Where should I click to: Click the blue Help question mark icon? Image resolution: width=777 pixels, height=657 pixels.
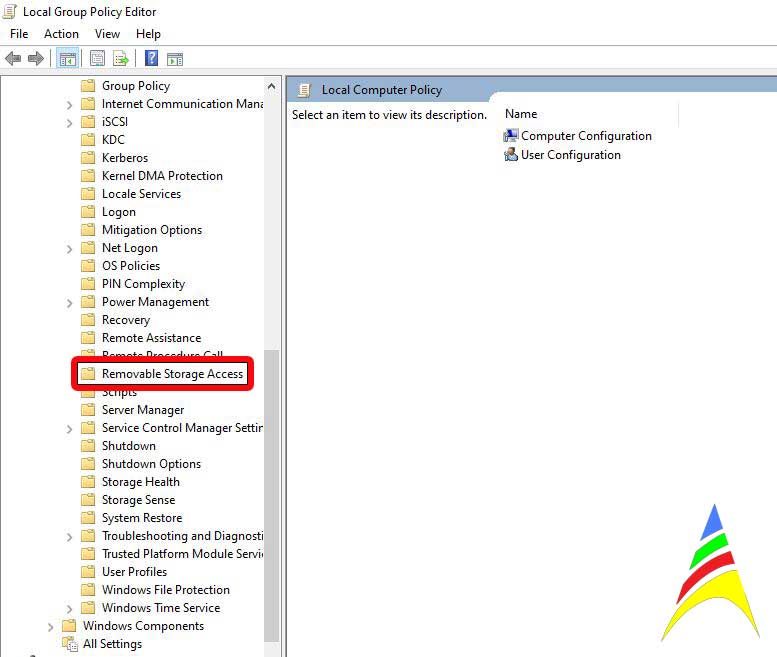[x=151, y=58]
